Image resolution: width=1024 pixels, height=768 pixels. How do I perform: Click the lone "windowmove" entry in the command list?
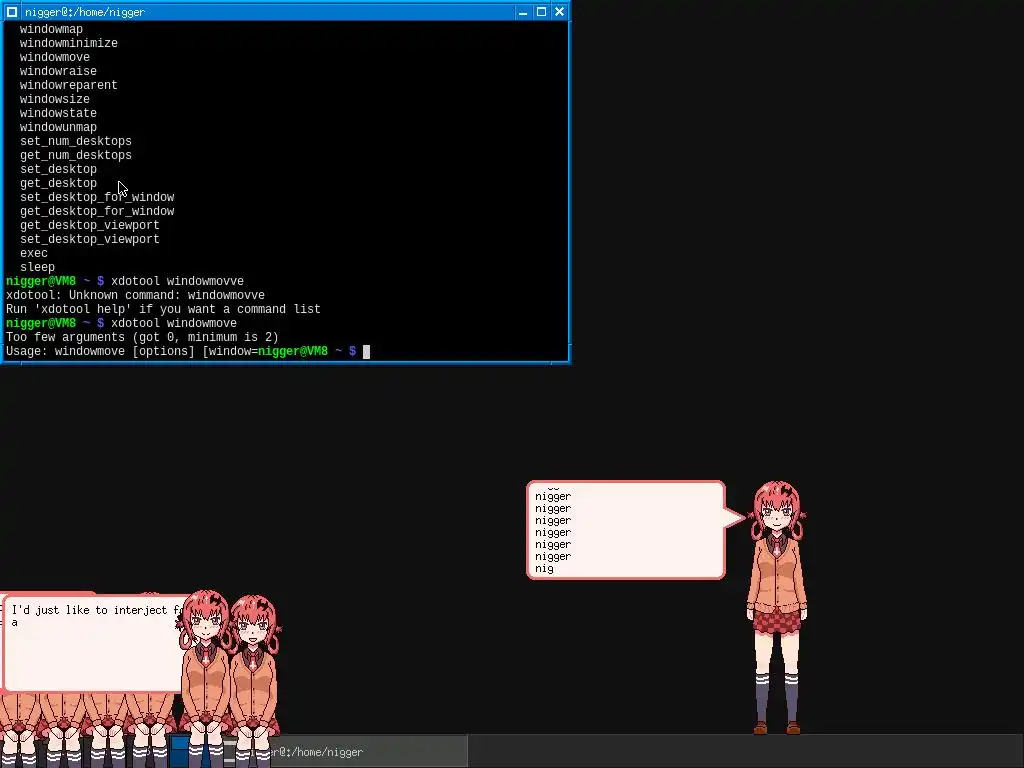click(x=55, y=57)
